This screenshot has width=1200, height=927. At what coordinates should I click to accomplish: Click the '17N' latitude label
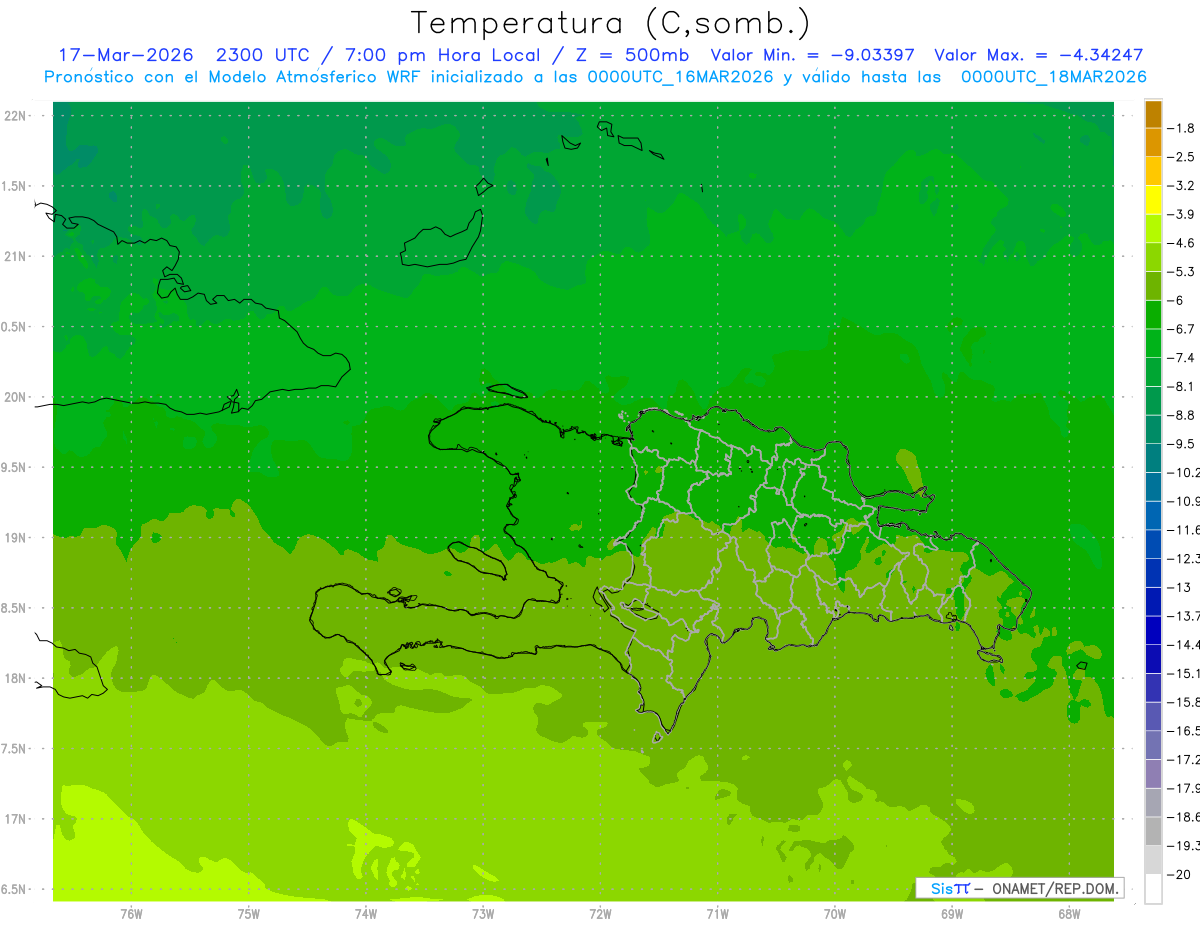(x=16, y=820)
